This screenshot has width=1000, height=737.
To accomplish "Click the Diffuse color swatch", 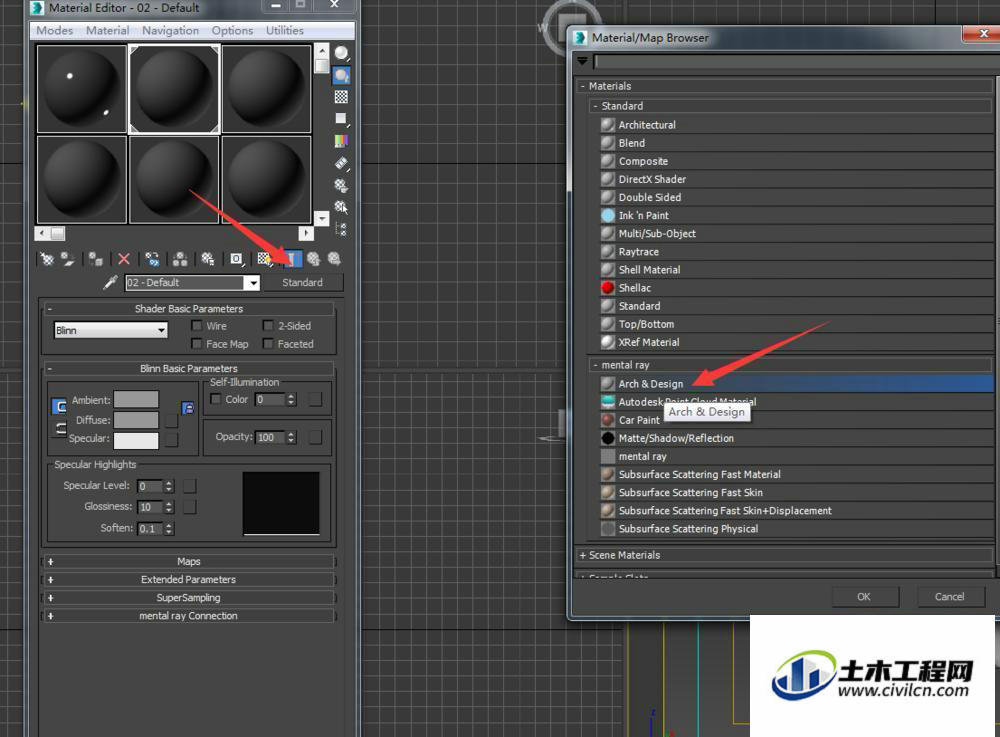I will (x=136, y=420).
